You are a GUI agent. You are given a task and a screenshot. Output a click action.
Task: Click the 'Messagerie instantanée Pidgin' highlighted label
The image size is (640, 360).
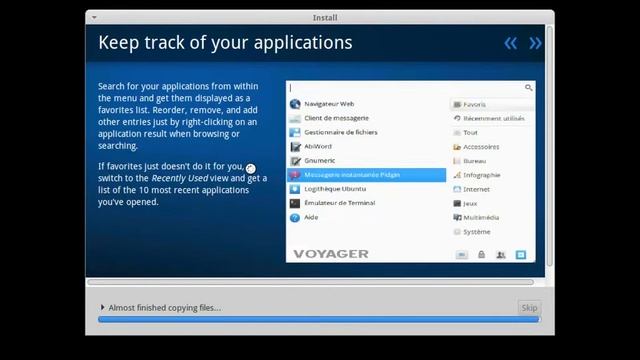[x=352, y=175]
